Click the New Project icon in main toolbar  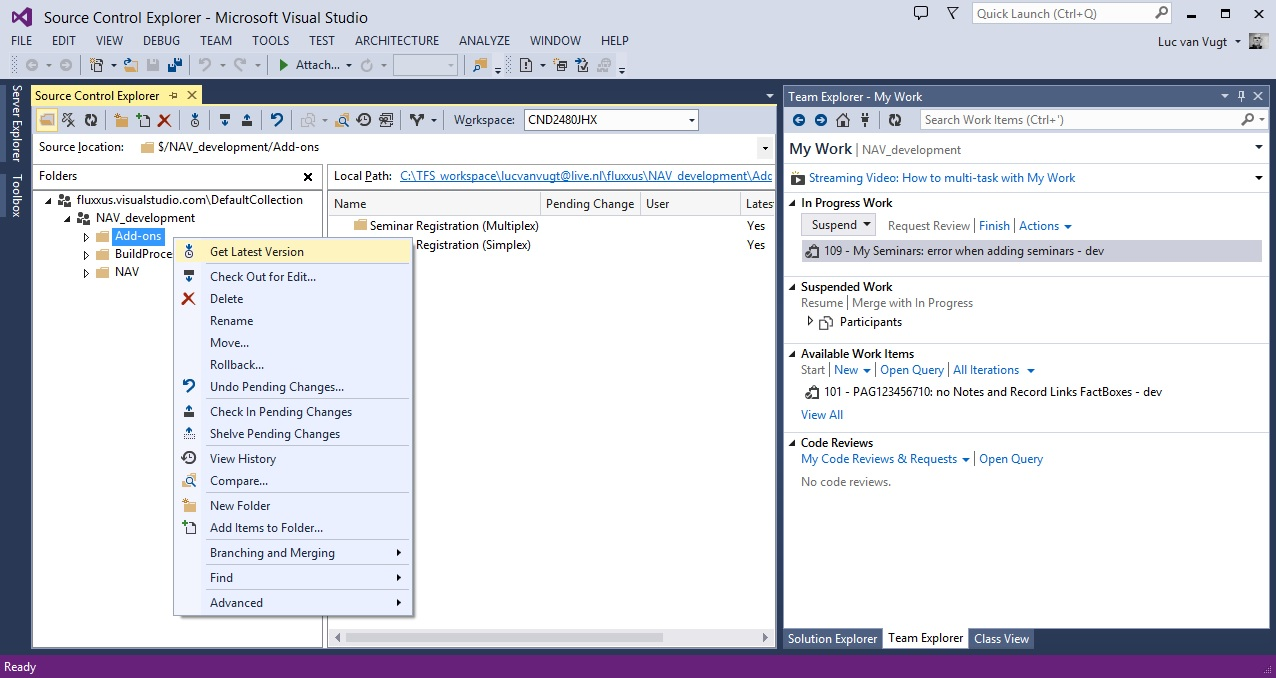(97, 65)
